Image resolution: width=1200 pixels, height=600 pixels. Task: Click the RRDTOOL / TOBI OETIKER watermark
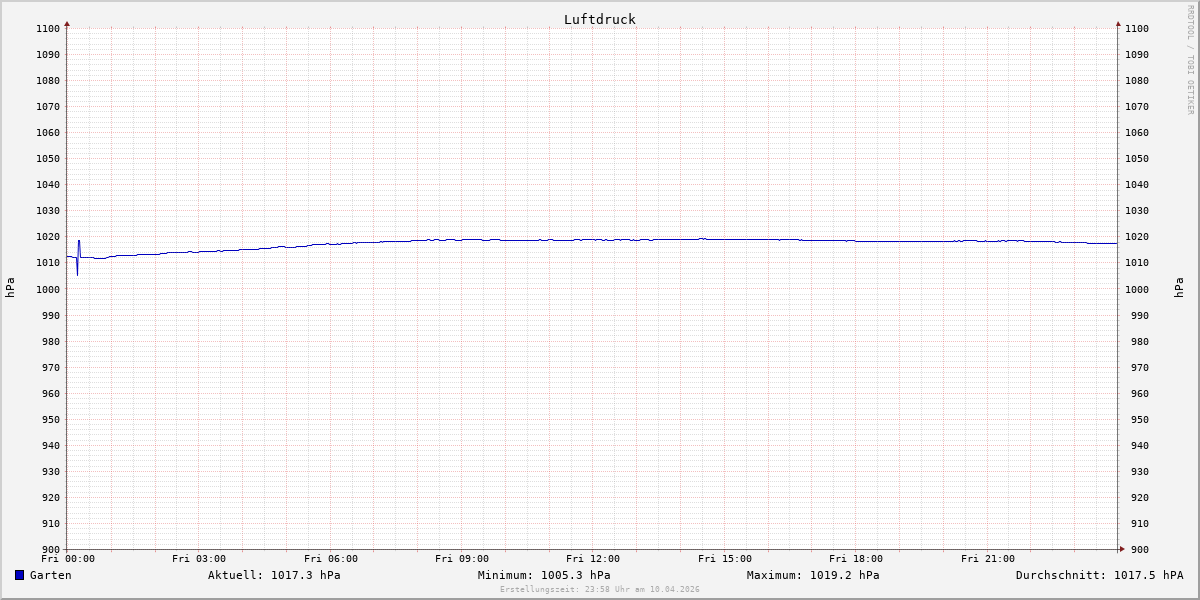pyautogui.click(x=1190, y=60)
